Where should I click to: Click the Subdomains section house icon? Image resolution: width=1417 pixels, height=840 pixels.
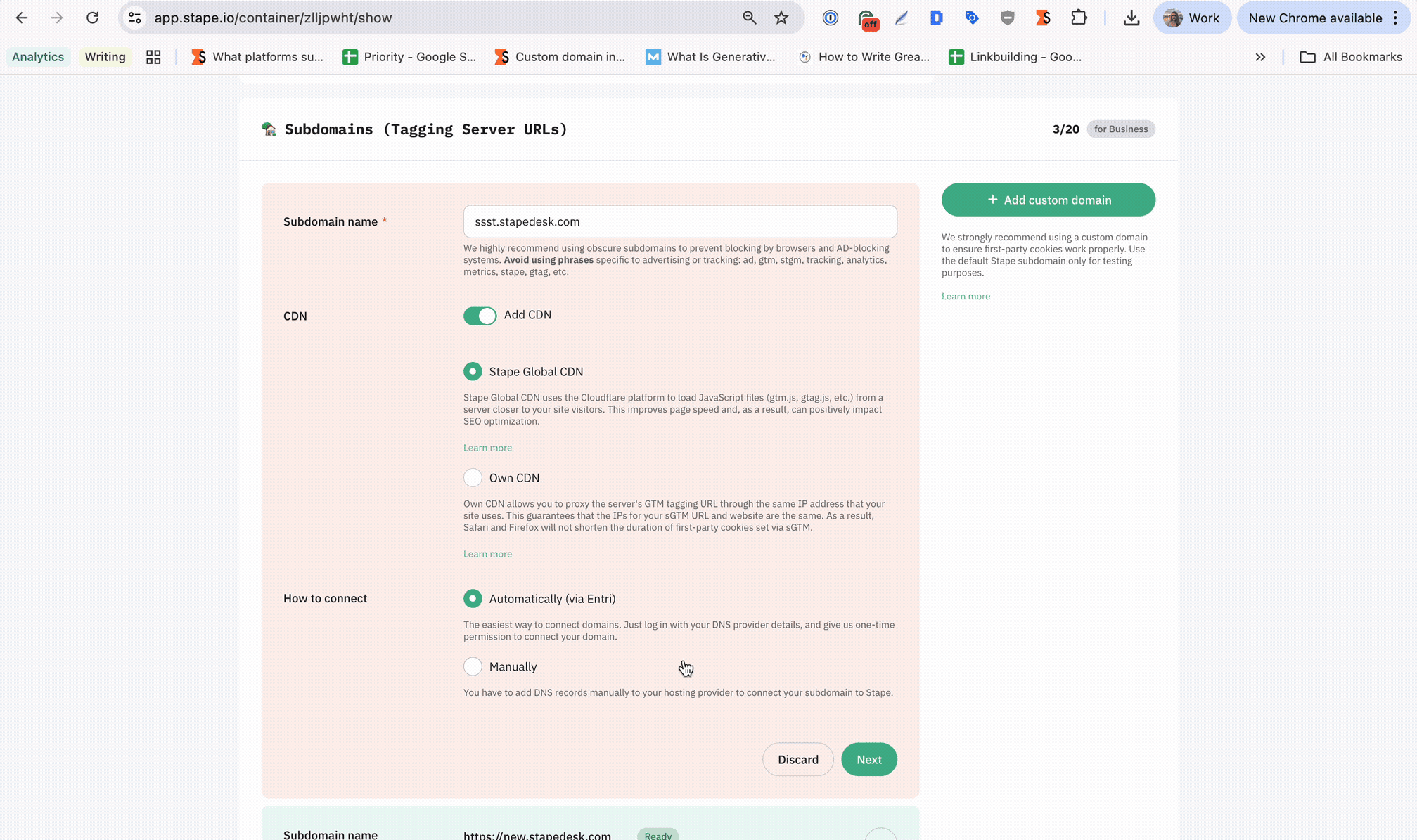click(x=269, y=129)
